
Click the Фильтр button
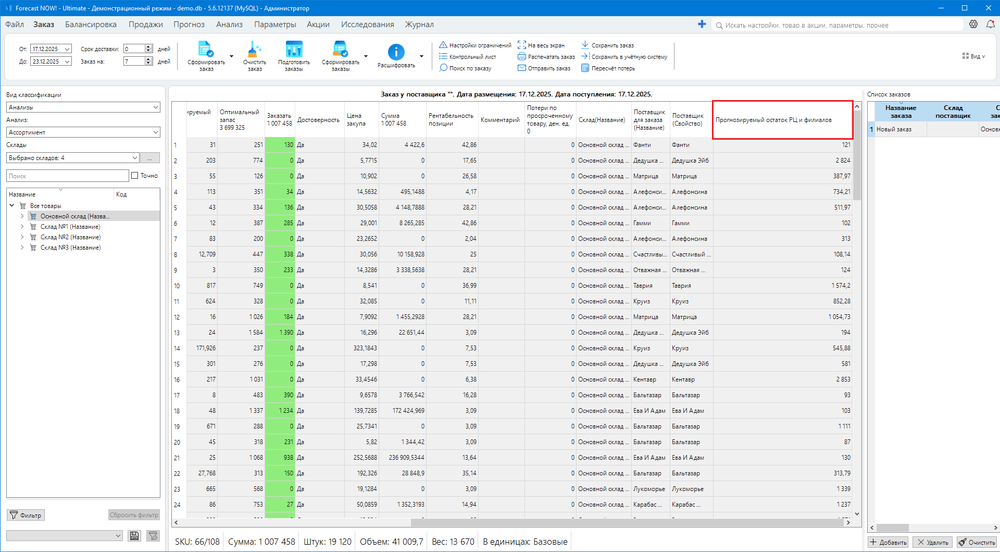coord(27,515)
